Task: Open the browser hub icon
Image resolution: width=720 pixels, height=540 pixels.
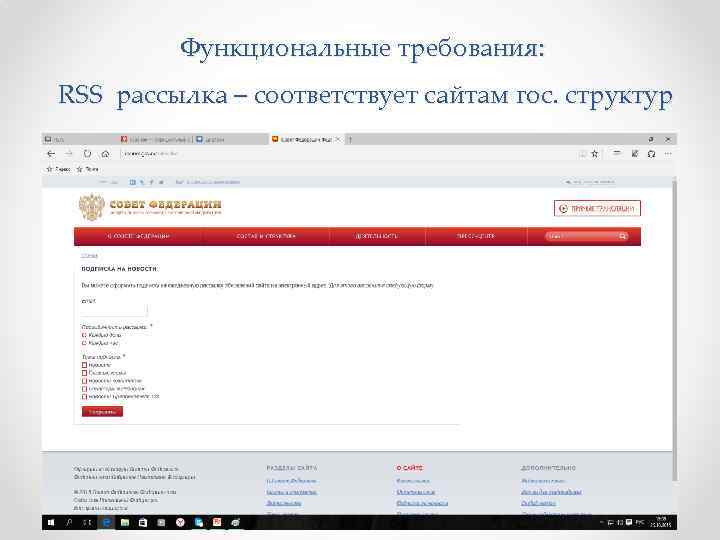Action: point(617,153)
